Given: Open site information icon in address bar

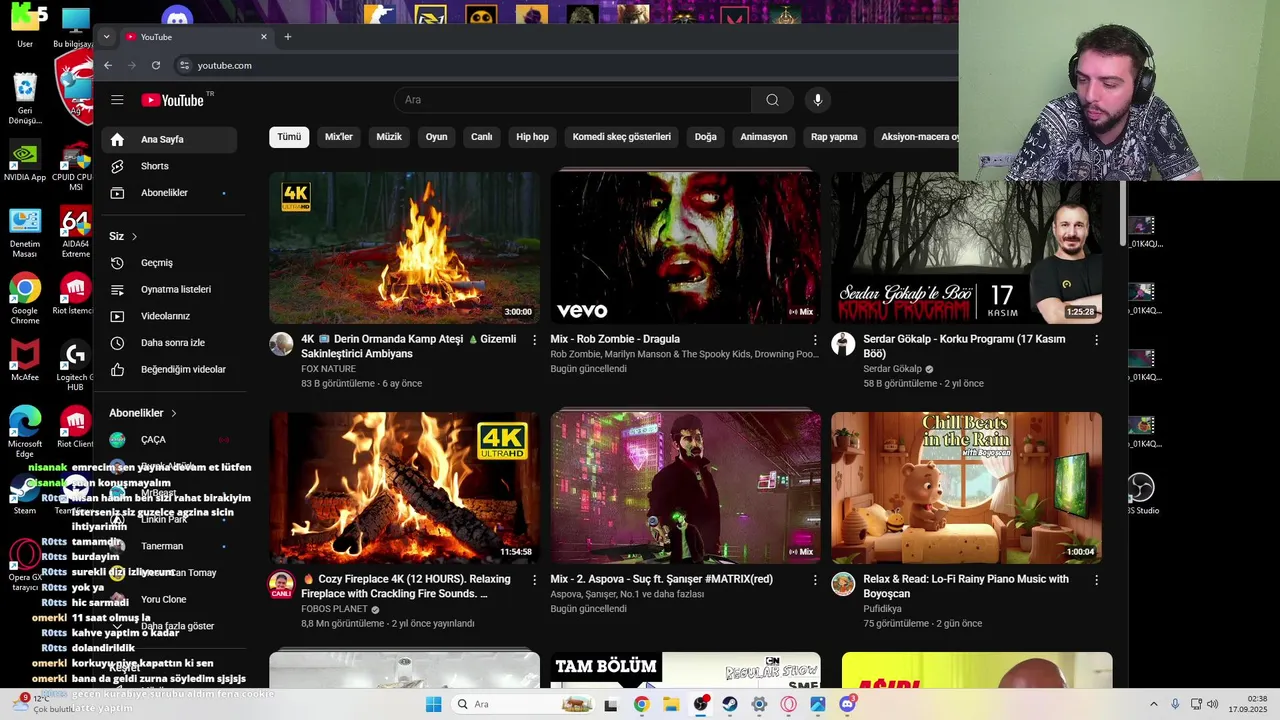Looking at the screenshot, I should point(184,65).
